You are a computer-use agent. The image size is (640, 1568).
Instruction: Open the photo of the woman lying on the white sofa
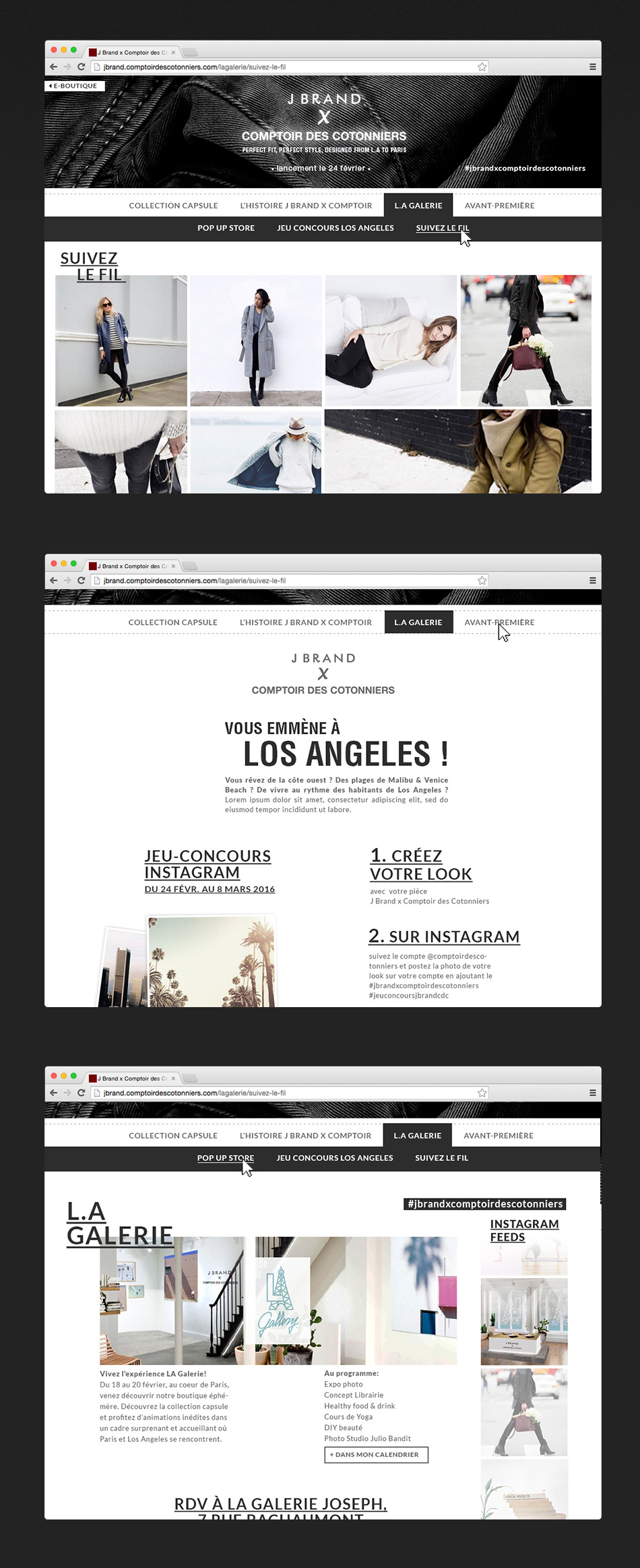pyautogui.click(x=391, y=340)
